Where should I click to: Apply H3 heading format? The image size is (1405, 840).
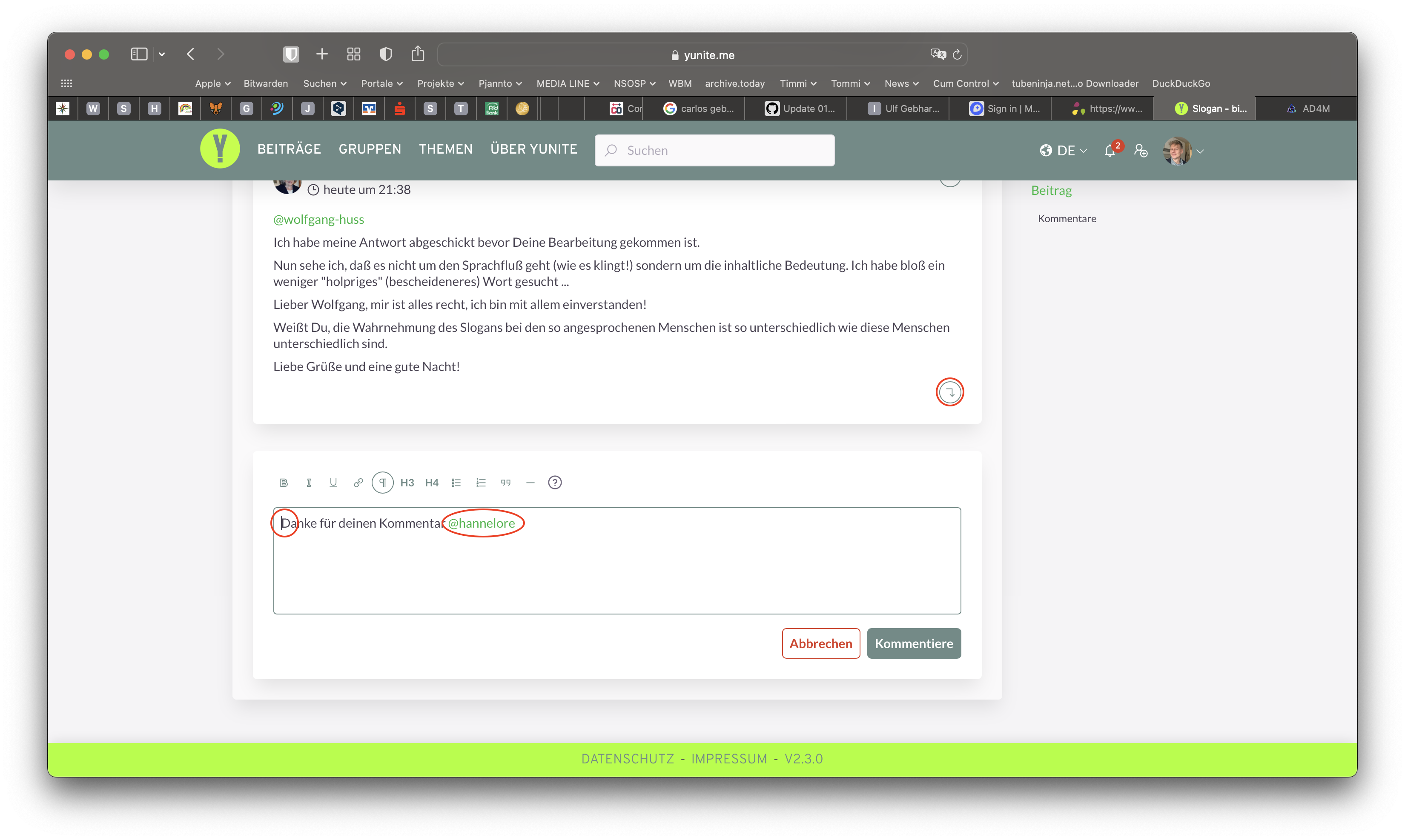coord(407,482)
